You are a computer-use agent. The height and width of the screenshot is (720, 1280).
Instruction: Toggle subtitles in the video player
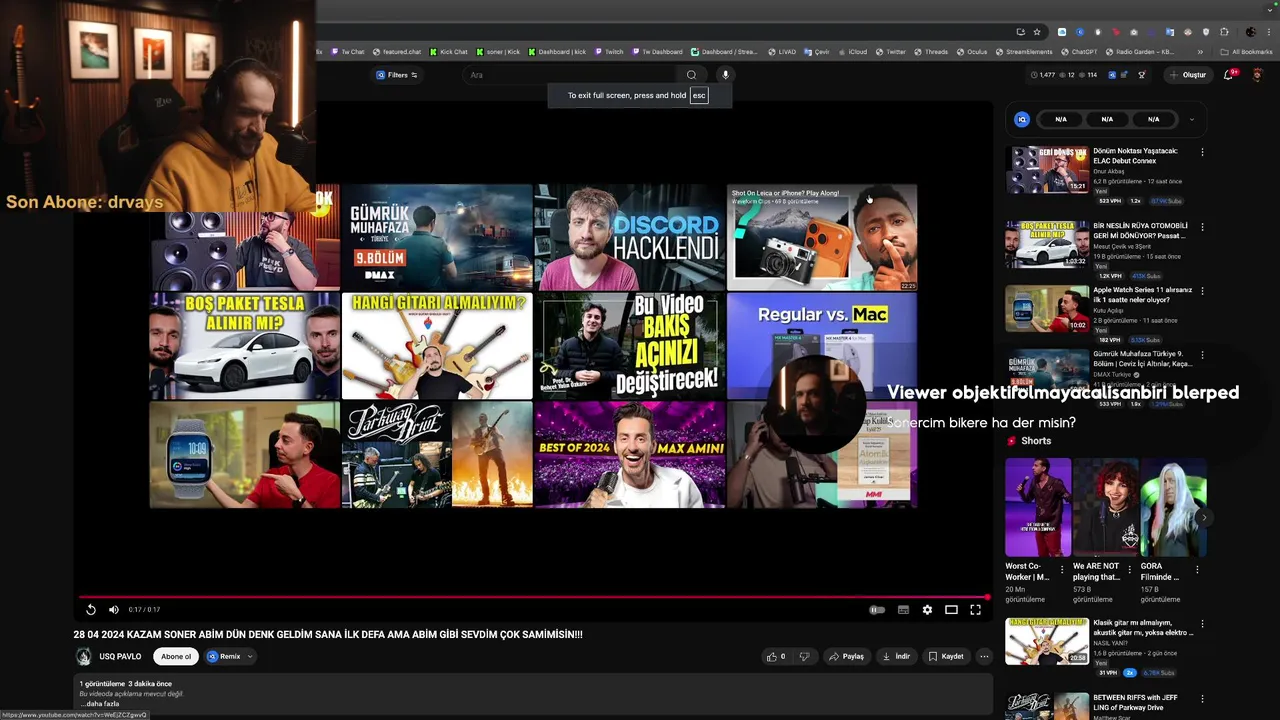(x=903, y=610)
